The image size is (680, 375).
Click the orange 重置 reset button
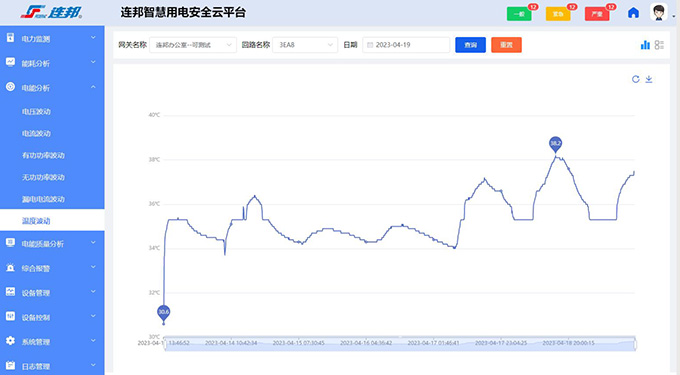point(507,45)
